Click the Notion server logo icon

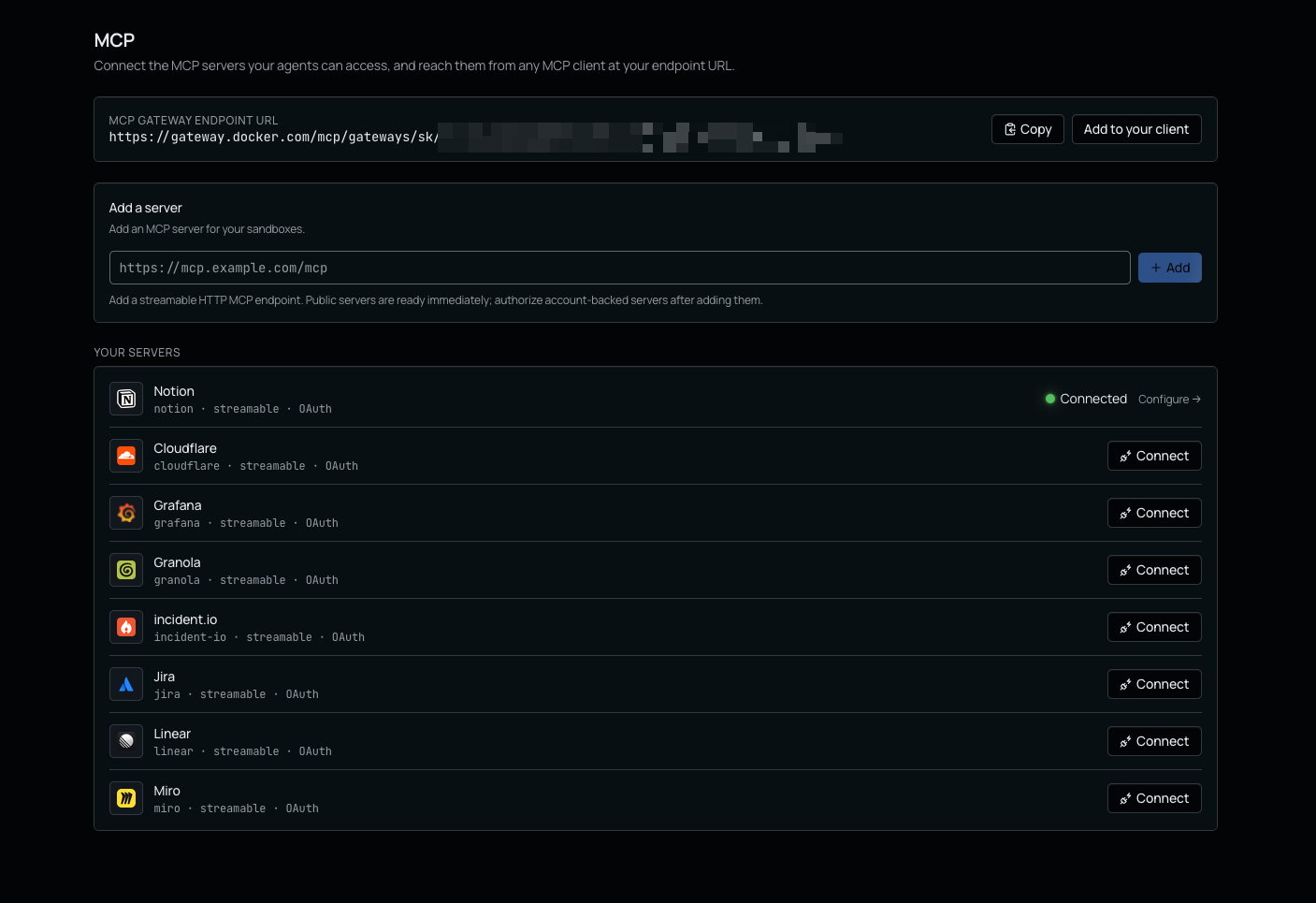[x=126, y=400]
